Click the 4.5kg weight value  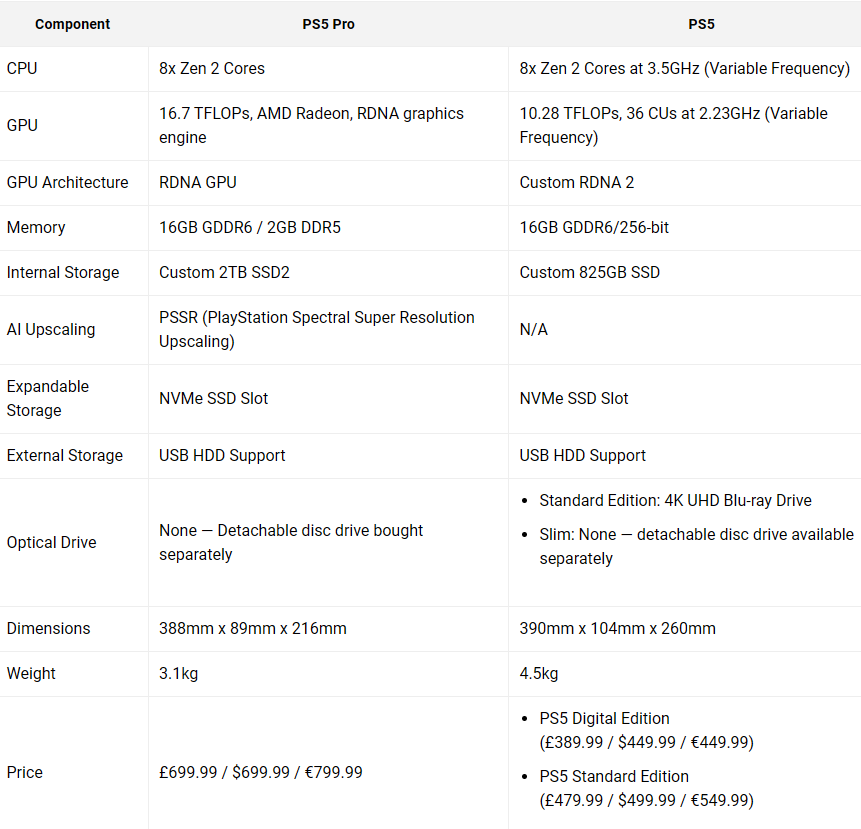click(x=539, y=673)
